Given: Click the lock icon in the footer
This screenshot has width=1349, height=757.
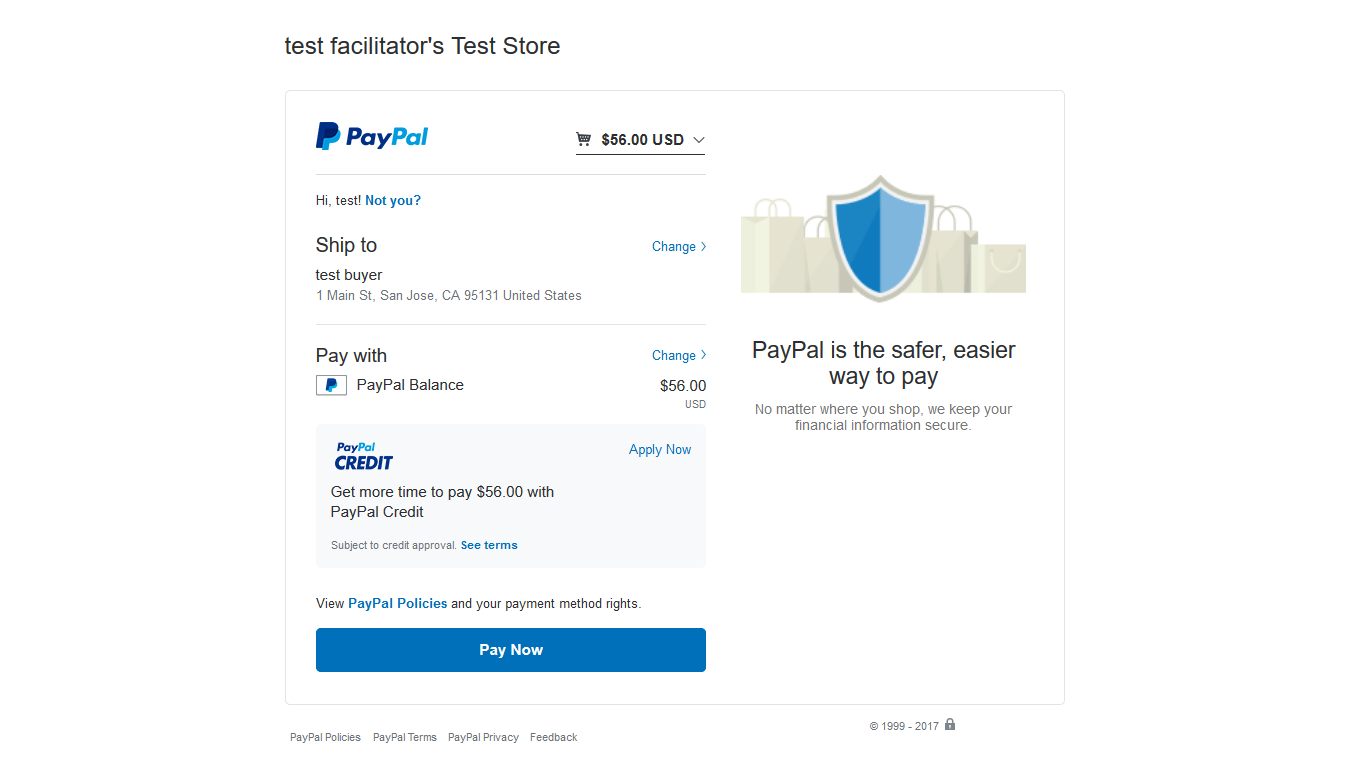Looking at the screenshot, I should click(x=948, y=725).
